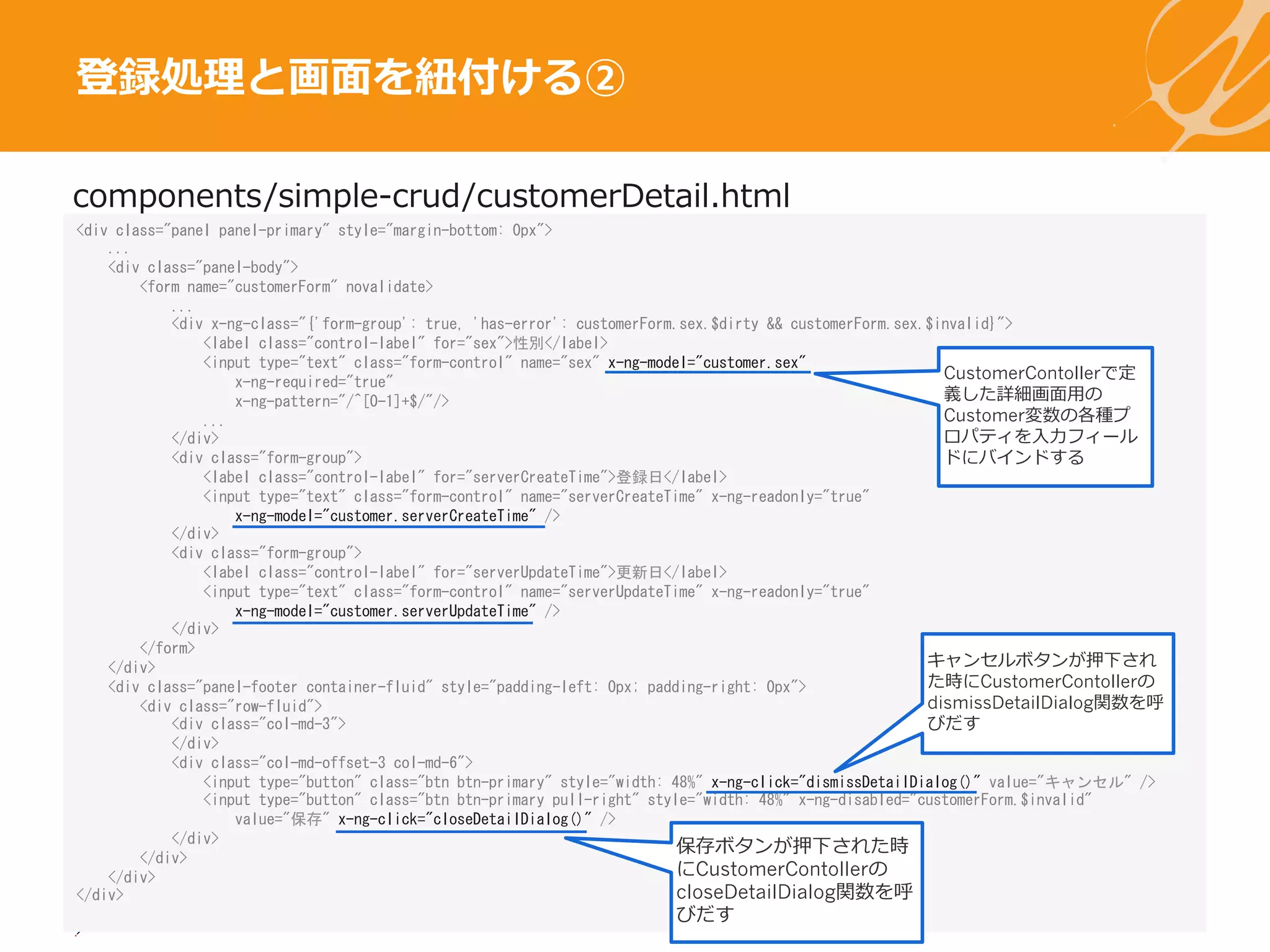Screen dimensions: 1270x952
Task: Click the panel-footer container-fluid div line
Action: 456,687
